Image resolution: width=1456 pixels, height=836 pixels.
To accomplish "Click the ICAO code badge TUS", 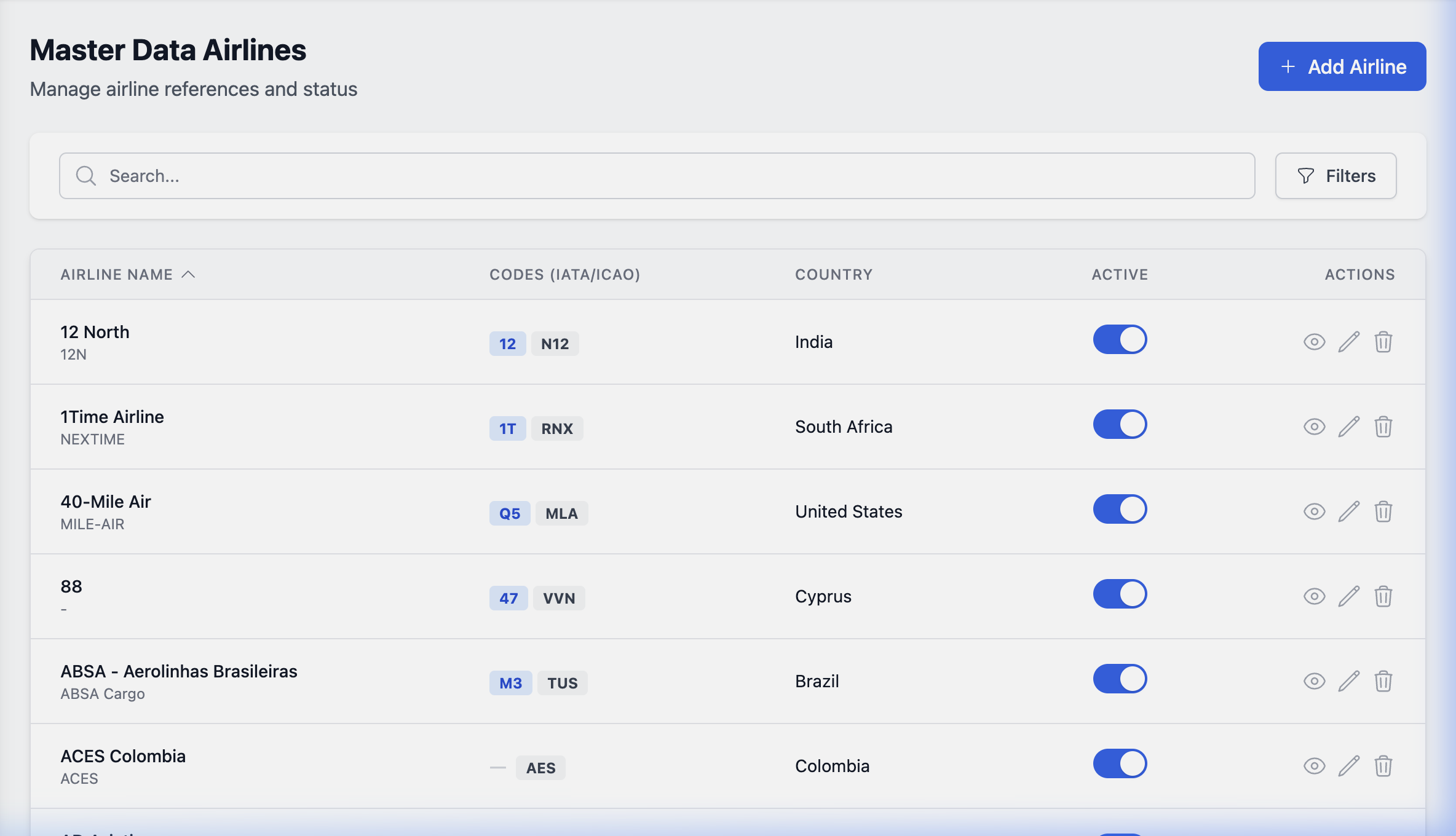I will pos(563,683).
